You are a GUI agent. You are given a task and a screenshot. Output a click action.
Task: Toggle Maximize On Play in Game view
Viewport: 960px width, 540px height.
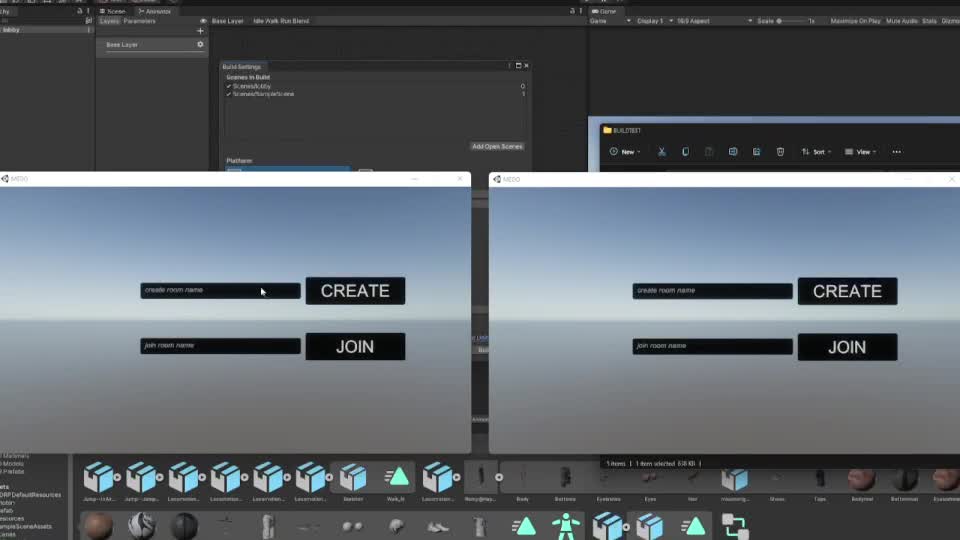pyautogui.click(x=855, y=21)
